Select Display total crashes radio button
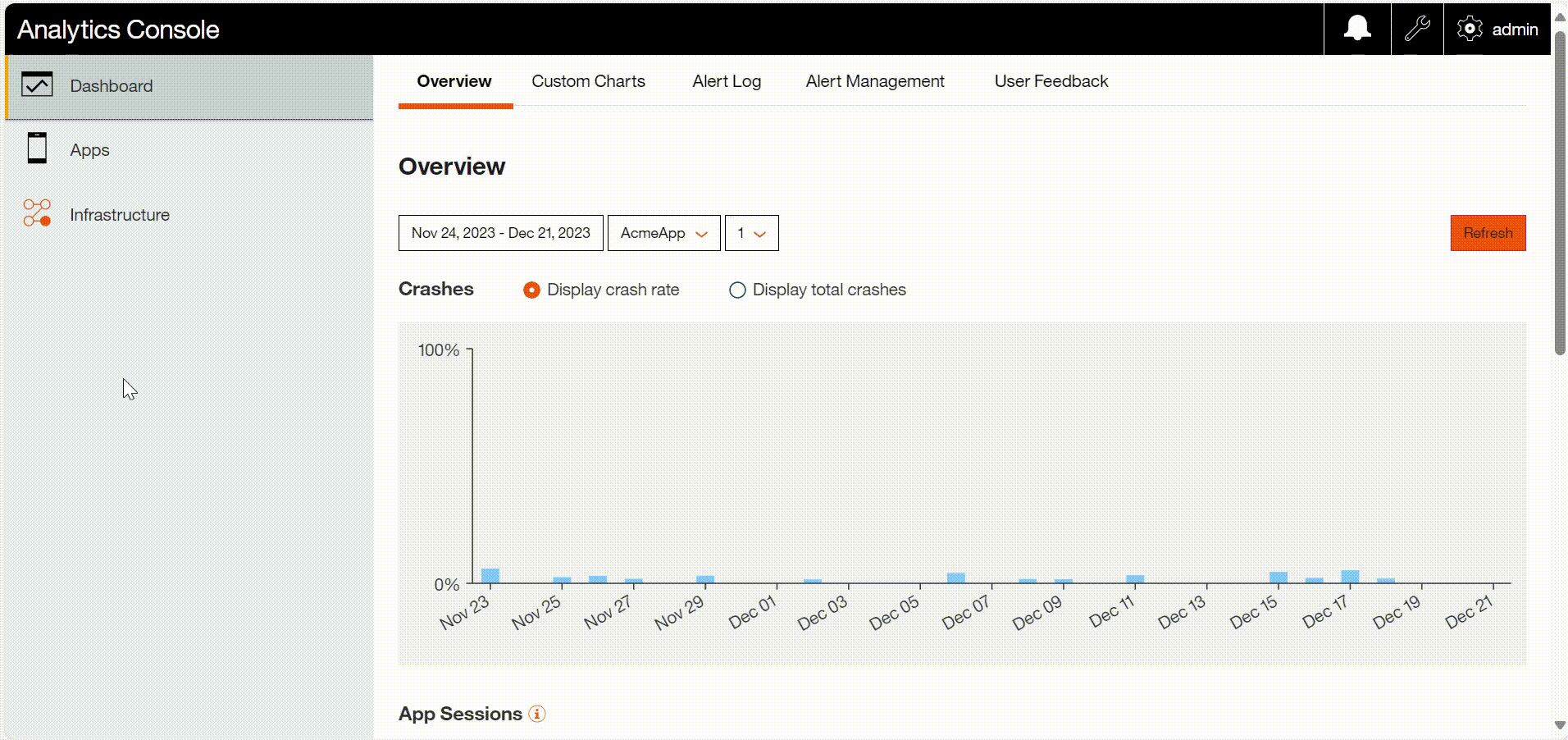The width and height of the screenshot is (1568, 740). coord(737,290)
